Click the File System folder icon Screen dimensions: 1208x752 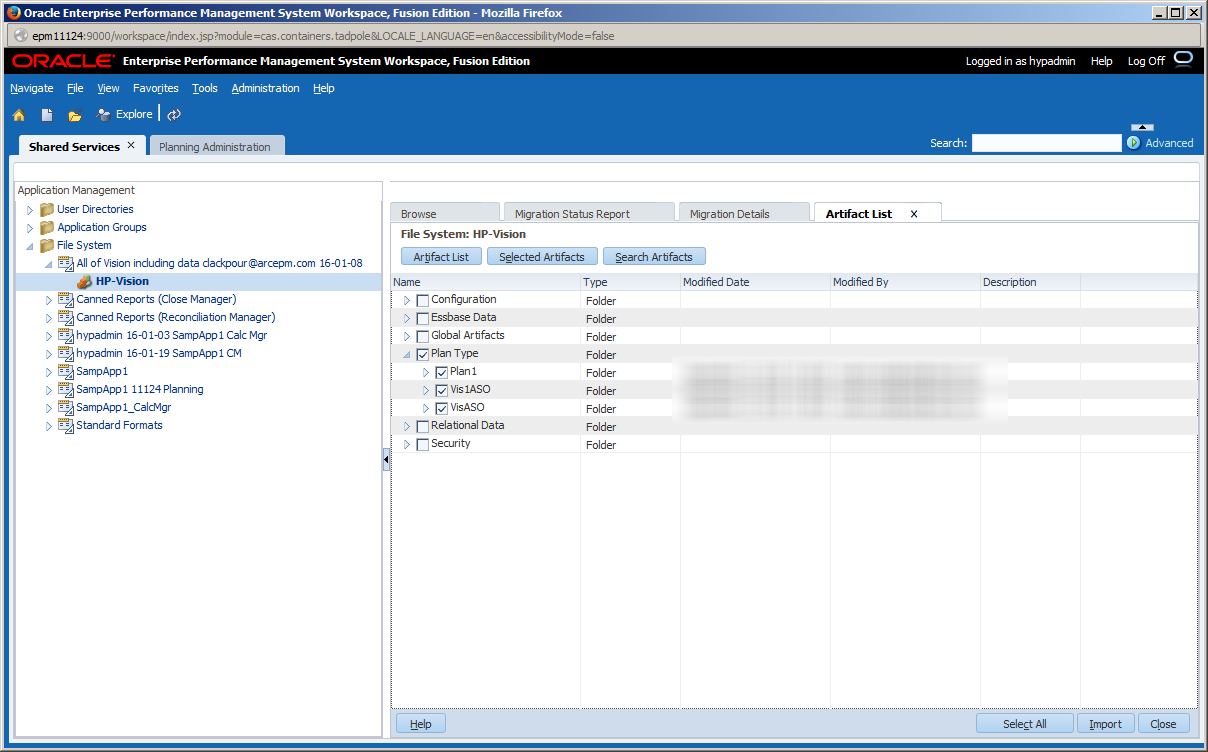point(47,246)
